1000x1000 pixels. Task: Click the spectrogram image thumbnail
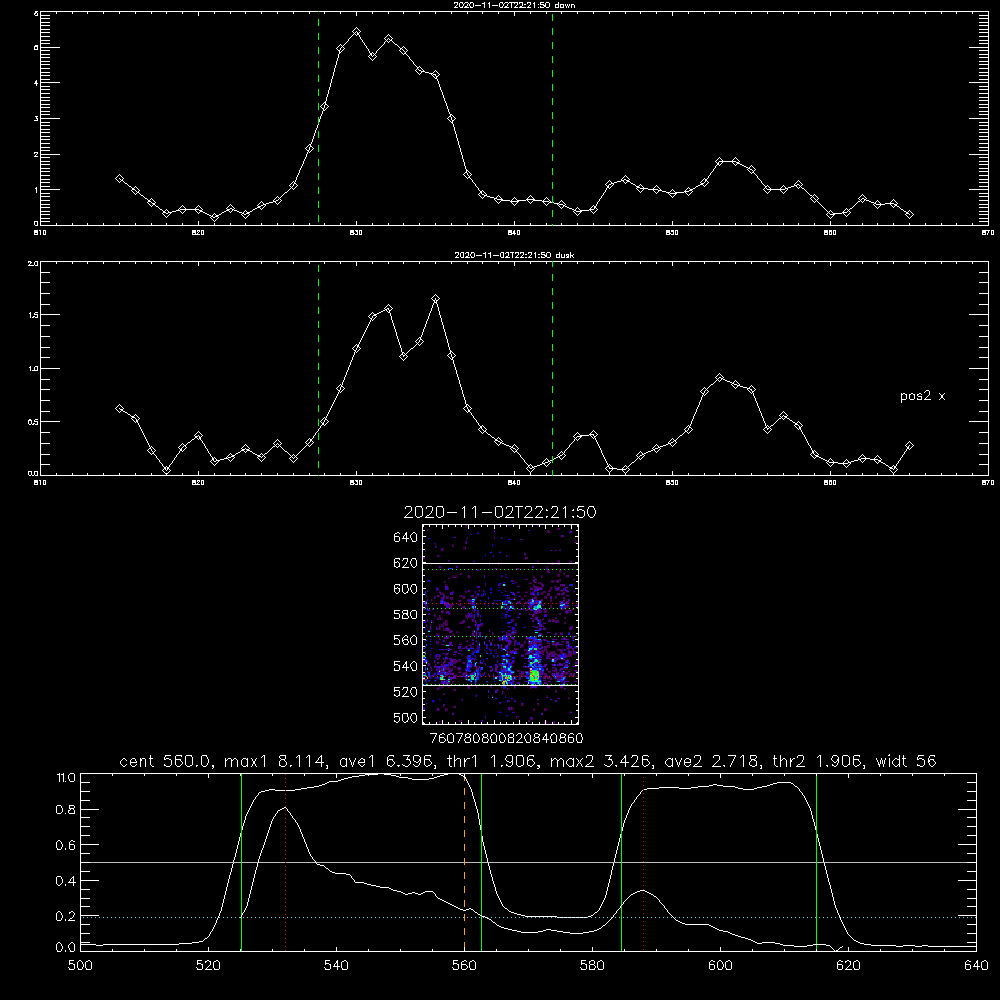[x=500, y=624]
